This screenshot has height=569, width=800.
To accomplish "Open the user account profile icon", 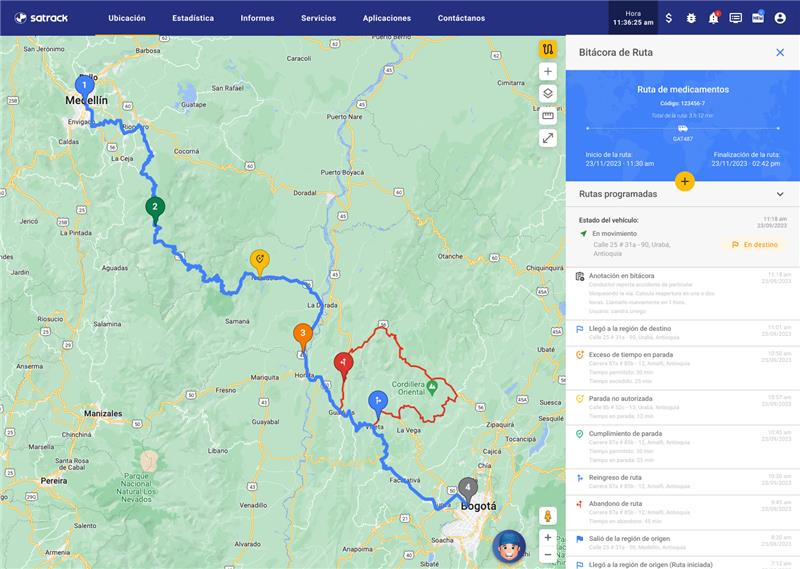I will point(780,18).
